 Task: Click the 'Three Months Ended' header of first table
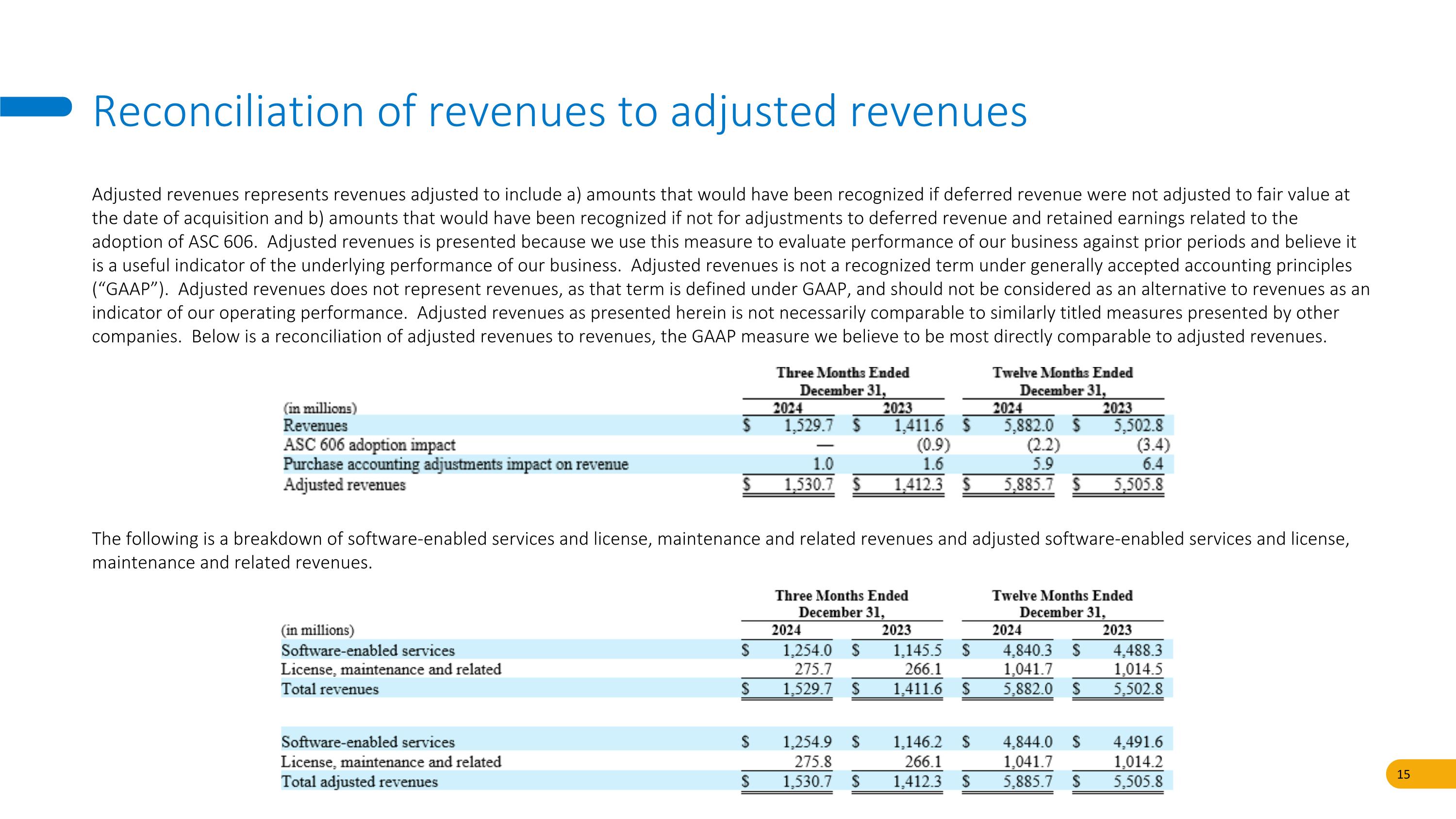tap(843, 372)
